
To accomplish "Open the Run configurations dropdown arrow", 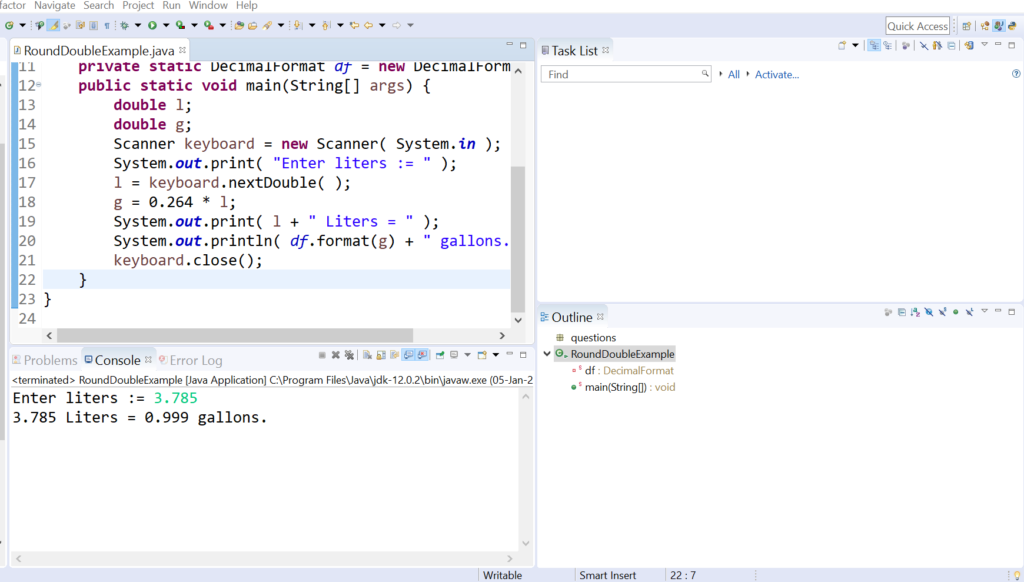I will click(x=166, y=24).
